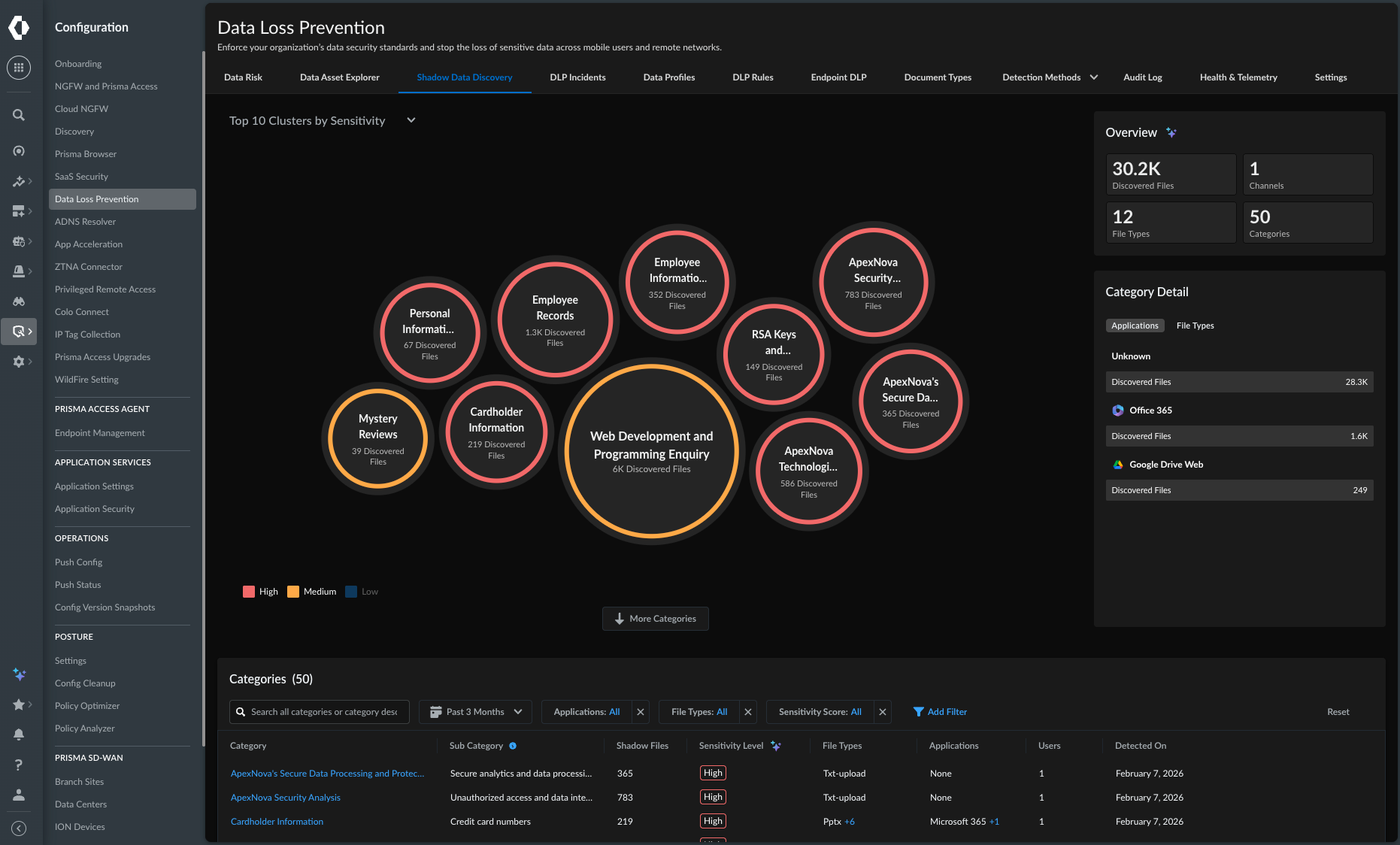Open the Sensitivity Score: All filter dropdown
1400x845 pixels.
[x=820, y=712]
